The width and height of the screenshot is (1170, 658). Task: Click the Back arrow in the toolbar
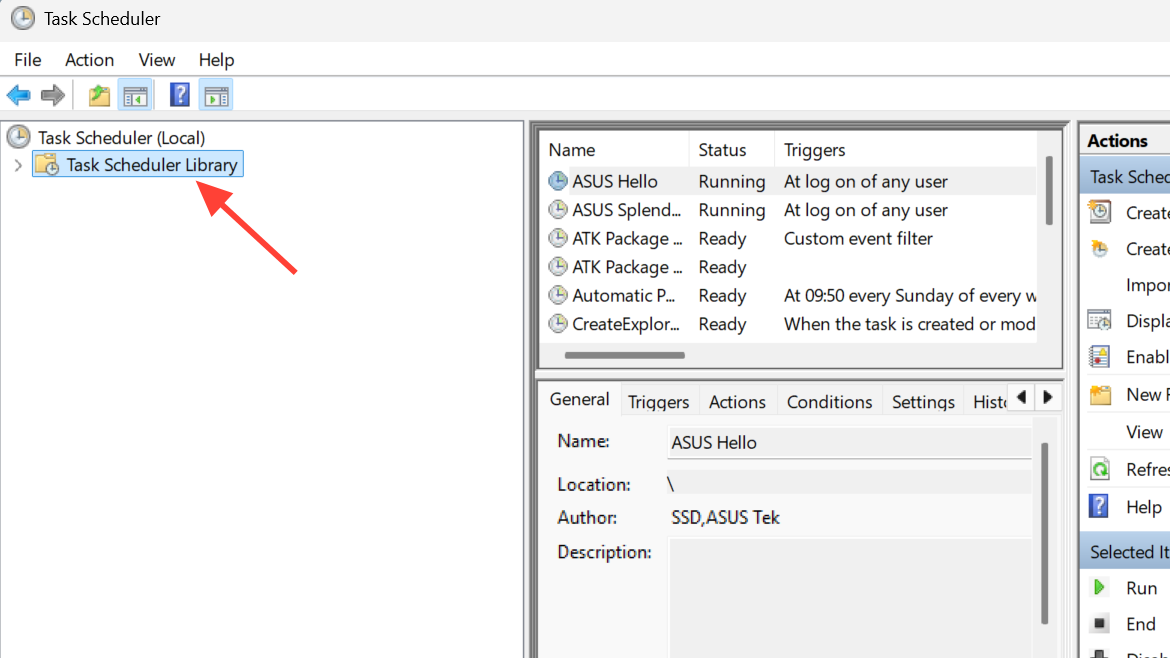click(18, 95)
